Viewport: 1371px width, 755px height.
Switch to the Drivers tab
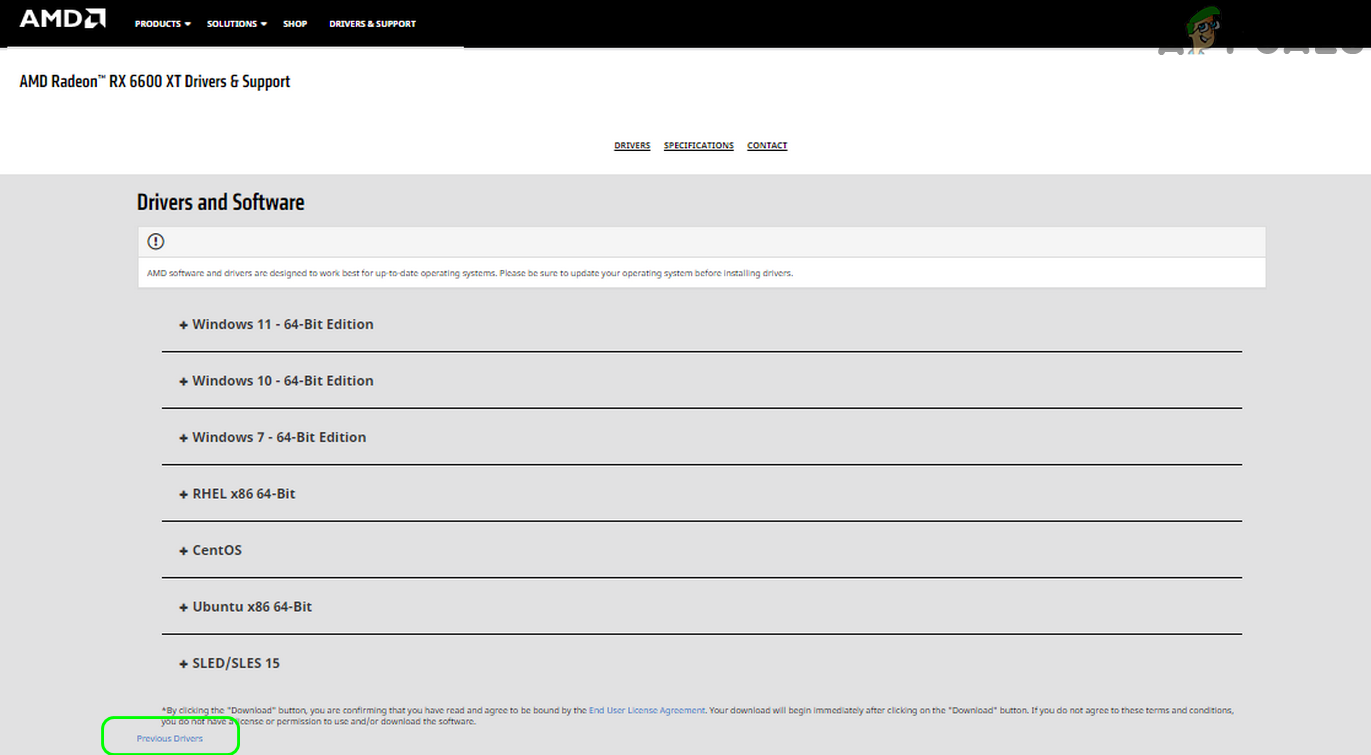click(x=632, y=146)
